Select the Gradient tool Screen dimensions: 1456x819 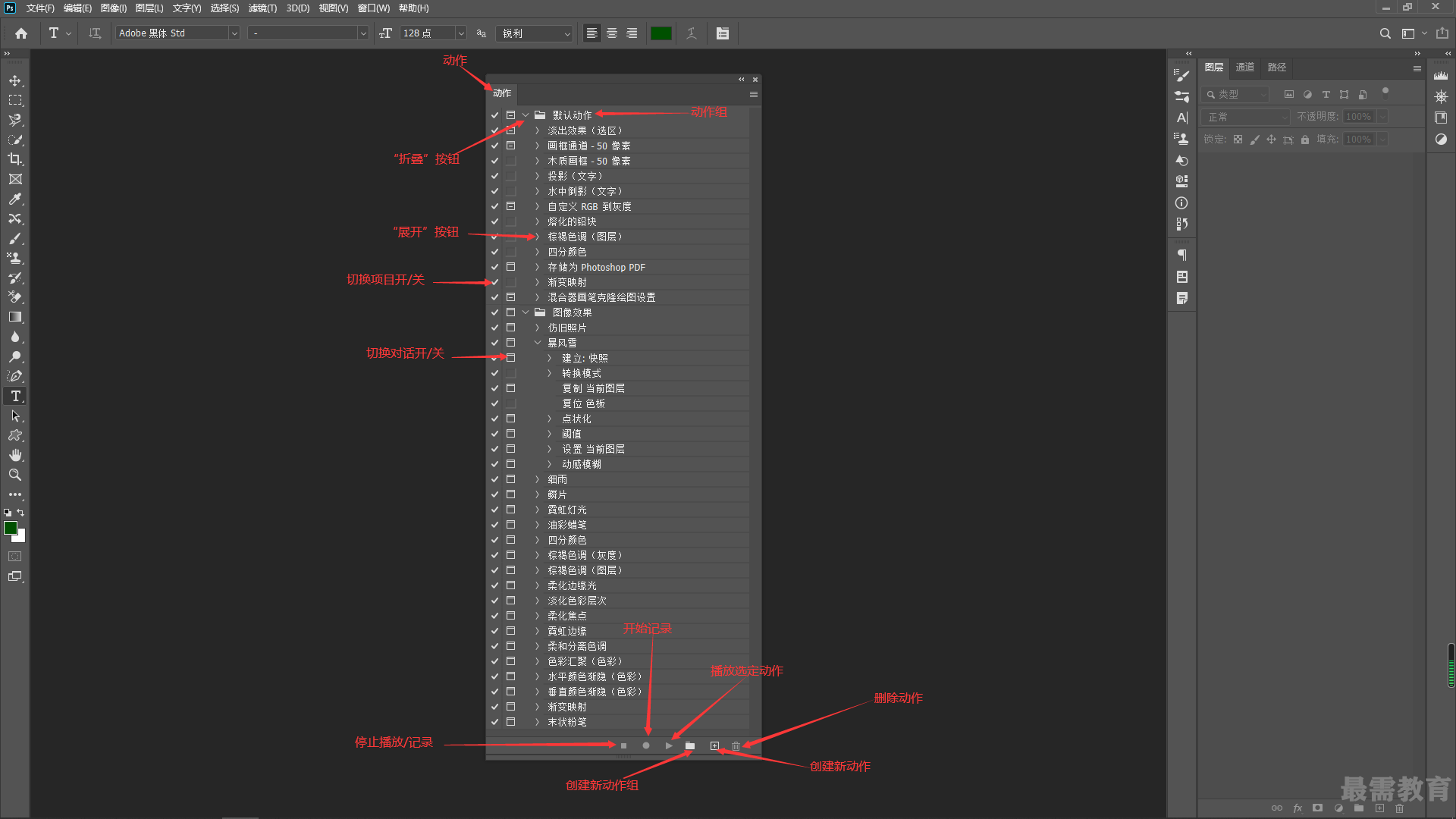(x=15, y=317)
